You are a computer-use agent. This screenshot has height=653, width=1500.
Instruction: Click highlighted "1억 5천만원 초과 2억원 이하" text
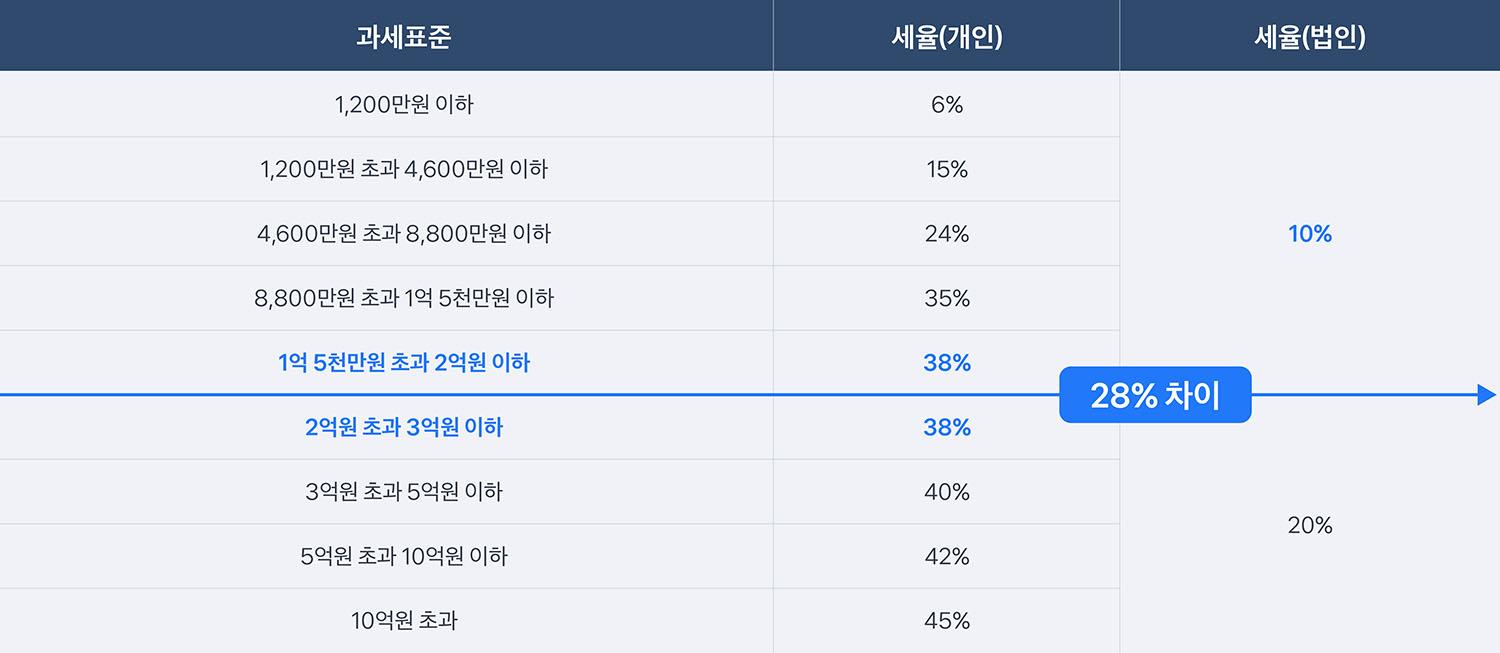click(404, 363)
